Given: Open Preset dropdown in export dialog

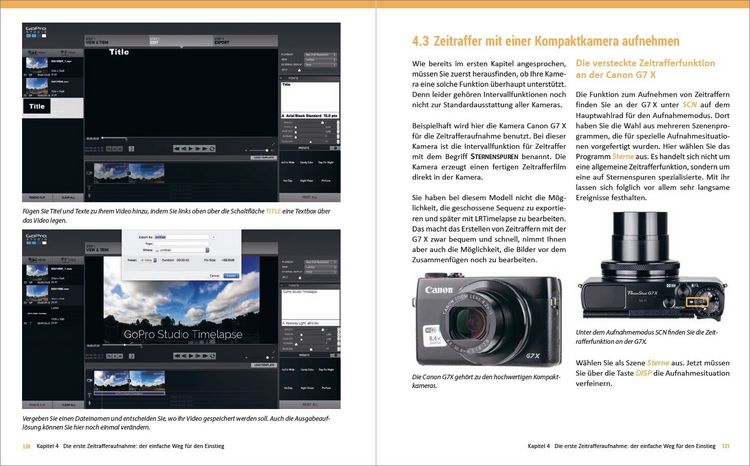Looking at the screenshot, I should click(148, 260).
